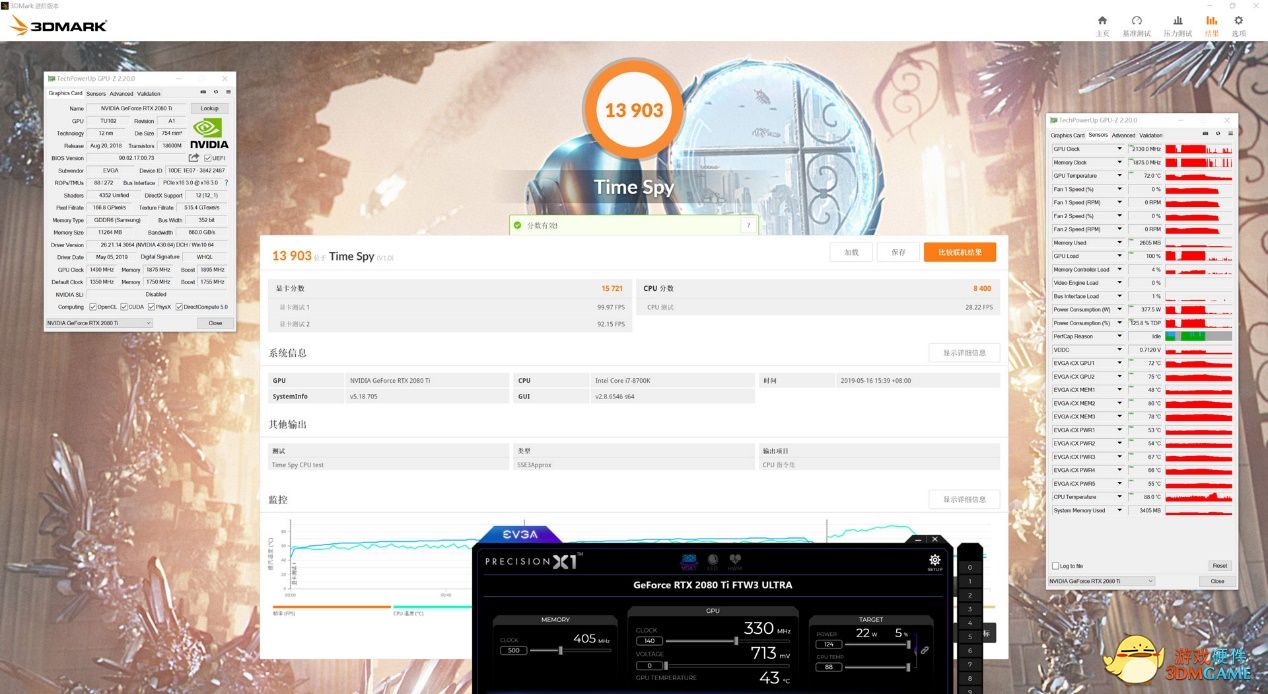This screenshot has height=694, width=1268.
Task: Click the Save (保存) button
Action: (x=898, y=252)
